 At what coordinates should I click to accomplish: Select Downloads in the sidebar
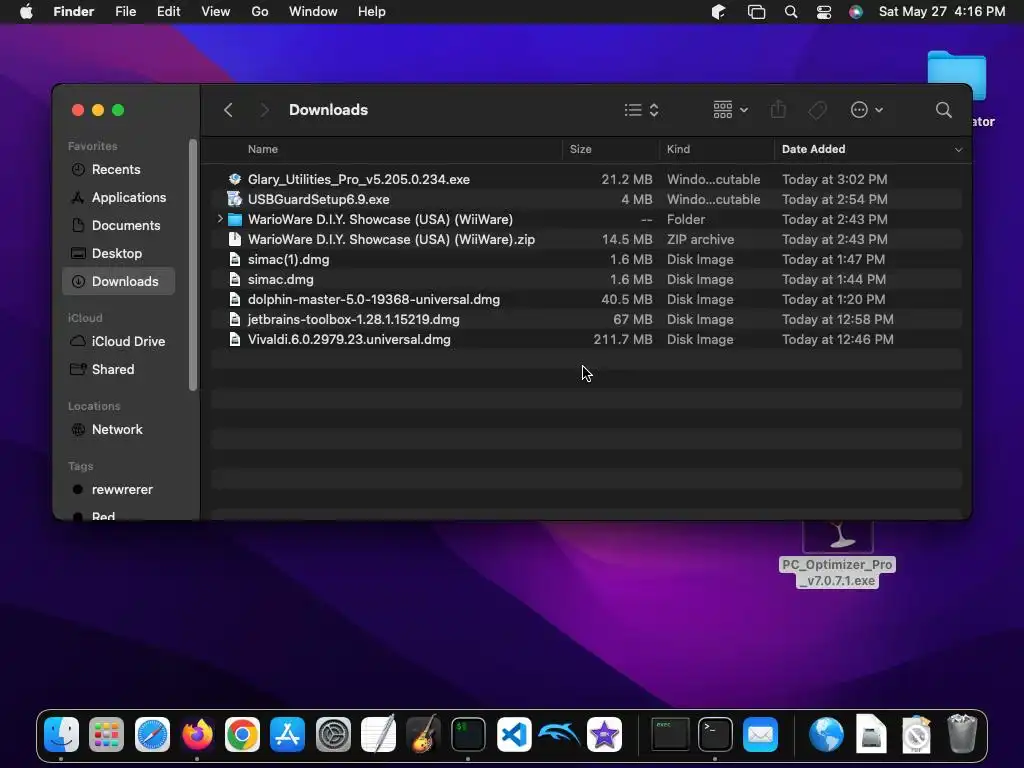[118, 281]
